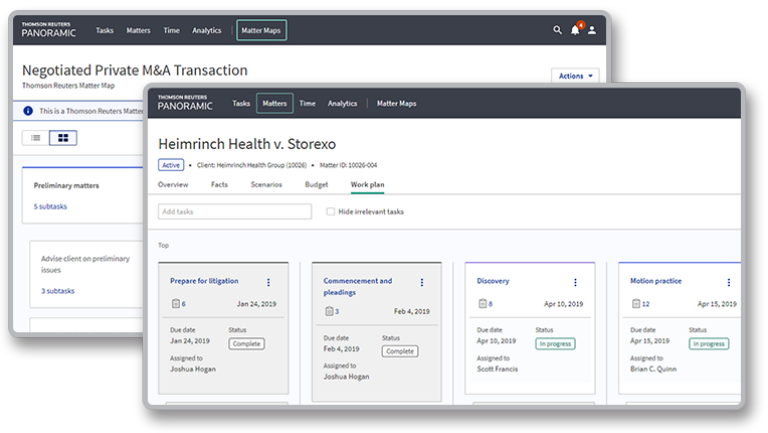
Task: Open the Discovery task link
Action: (493, 281)
